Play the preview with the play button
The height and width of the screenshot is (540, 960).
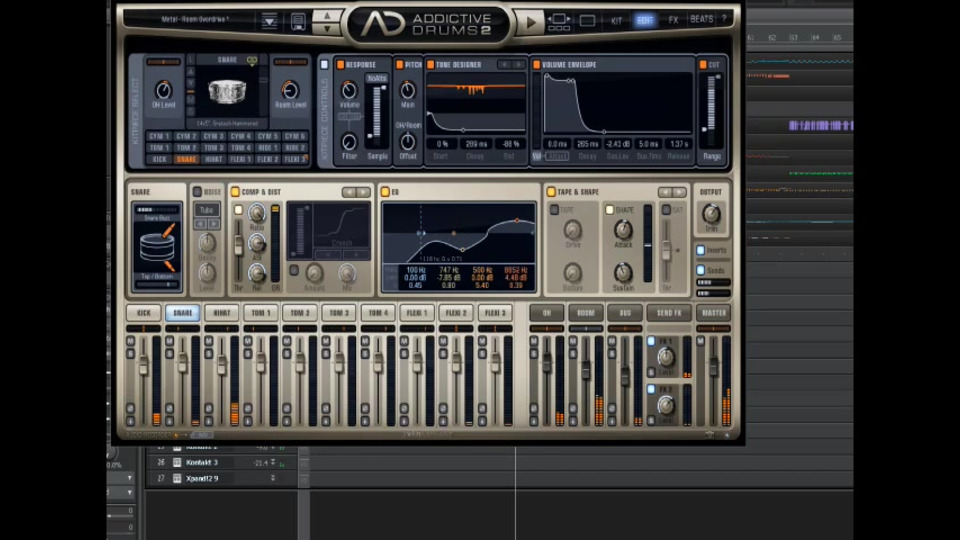coord(530,23)
